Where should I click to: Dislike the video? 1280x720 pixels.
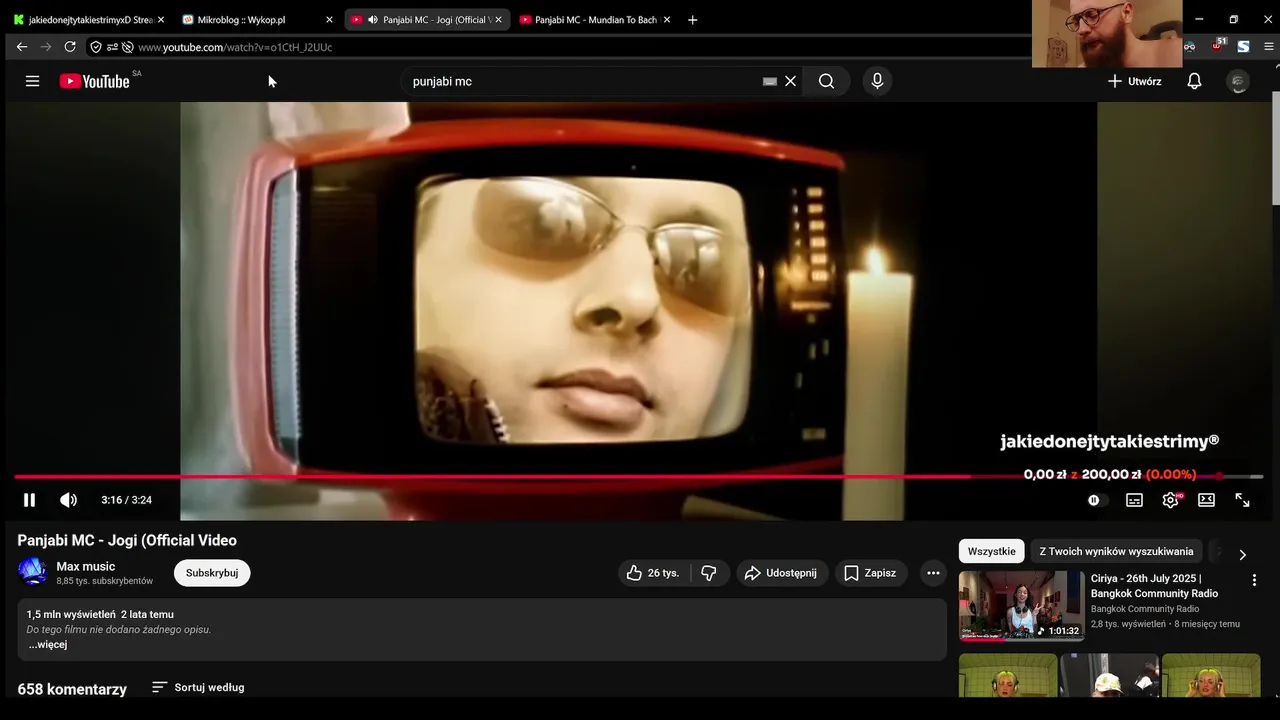(x=709, y=573)
